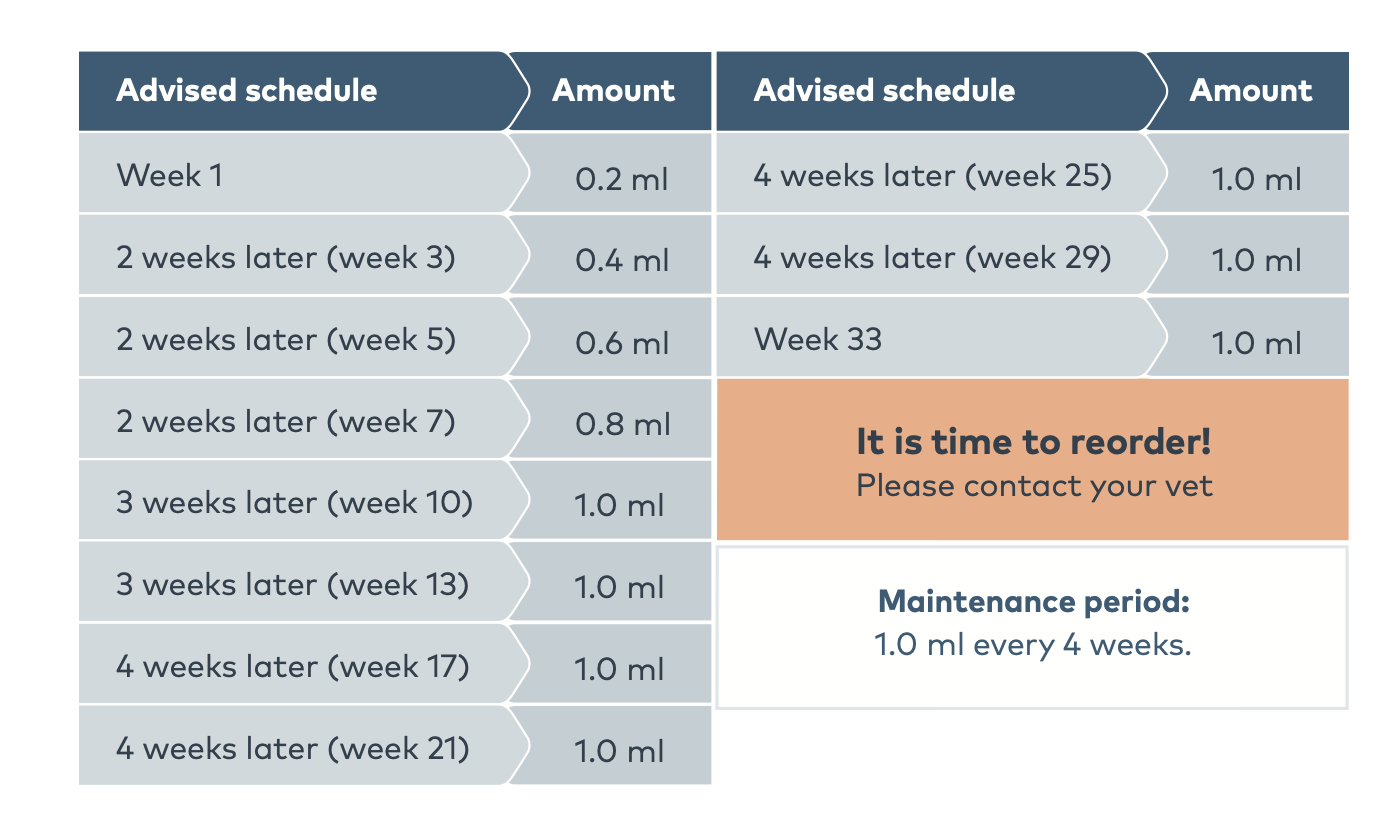
Task: Select the 0.8 ml amount cell
Action: tap(621, 425)
